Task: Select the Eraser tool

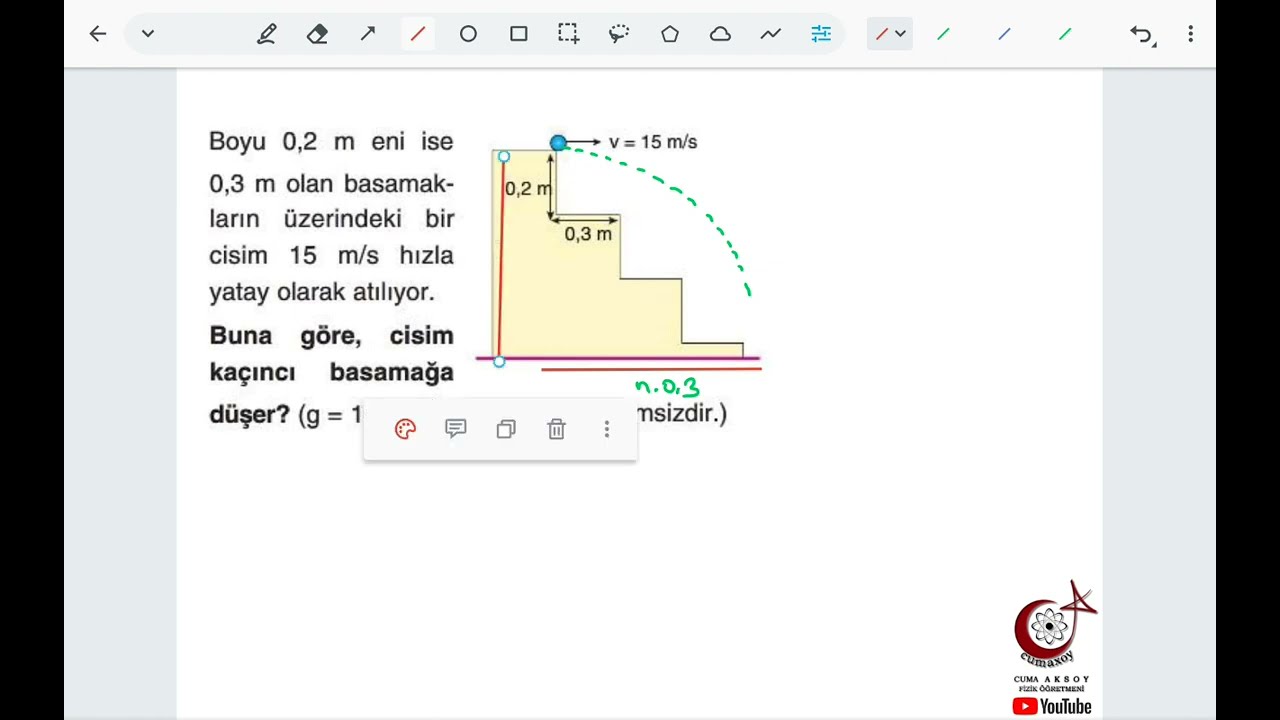Action: [x=317, y=34]
